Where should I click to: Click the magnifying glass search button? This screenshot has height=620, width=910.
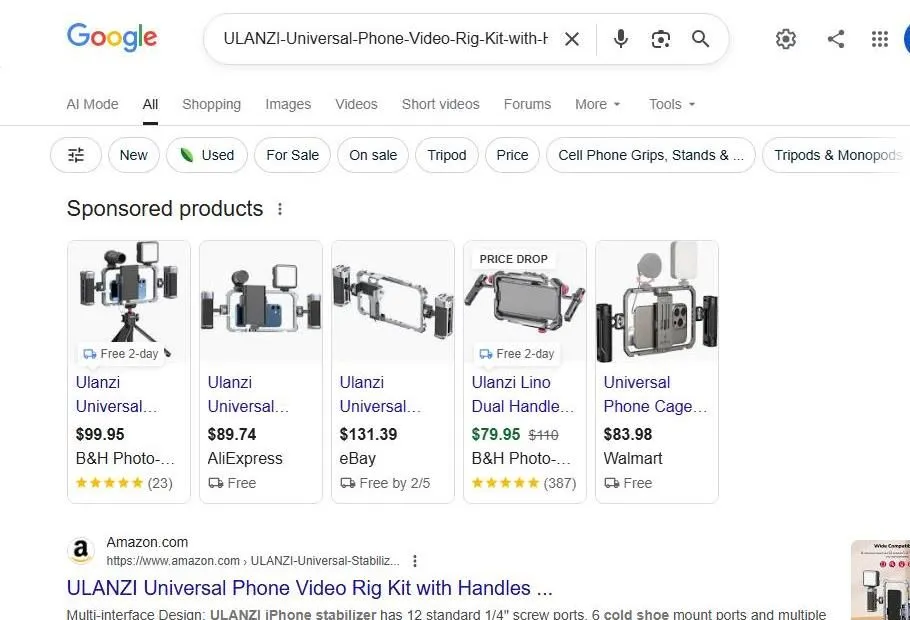(x=700, y=39)
